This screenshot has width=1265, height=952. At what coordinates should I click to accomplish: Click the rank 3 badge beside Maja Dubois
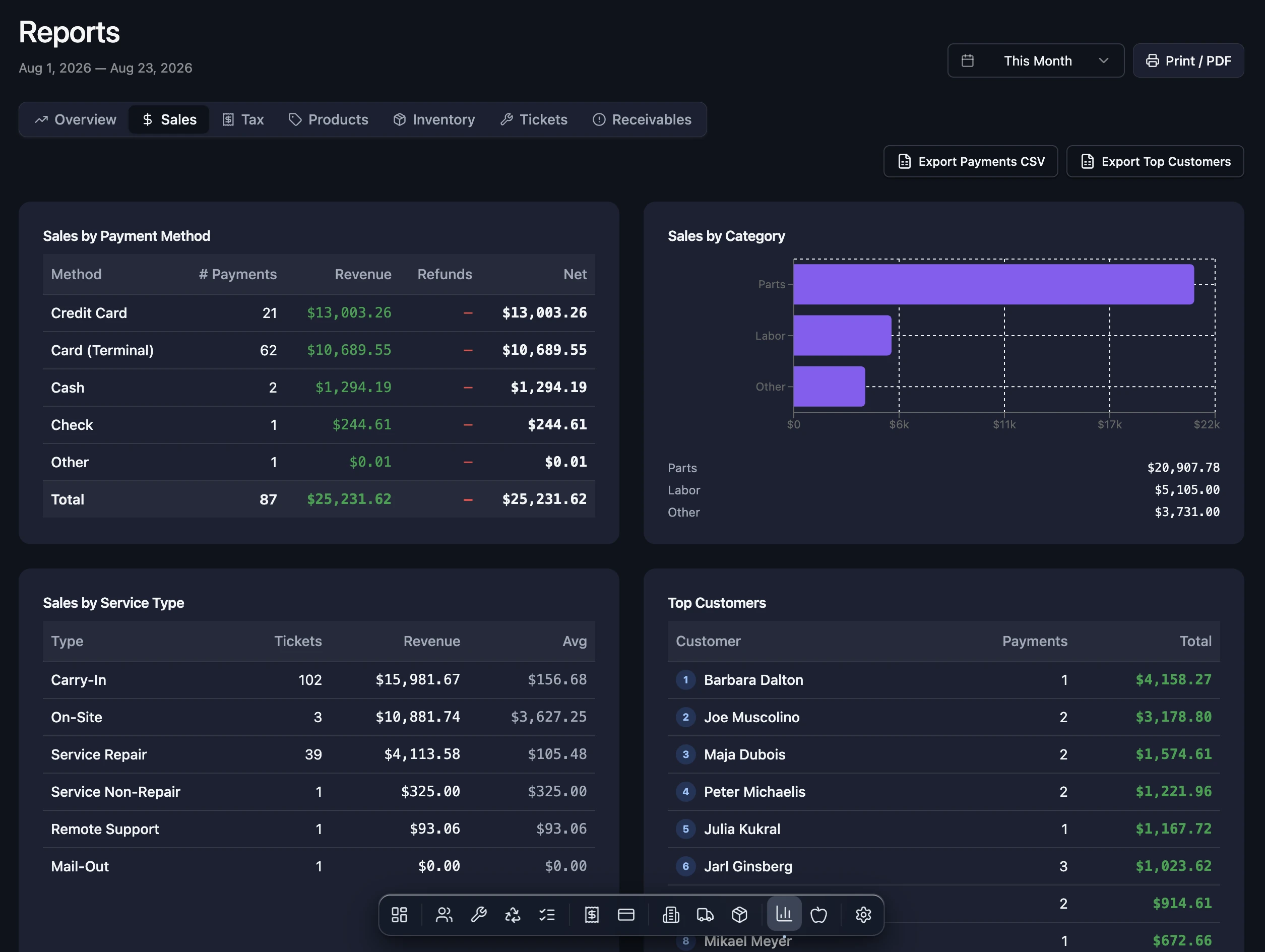point(686,754)
